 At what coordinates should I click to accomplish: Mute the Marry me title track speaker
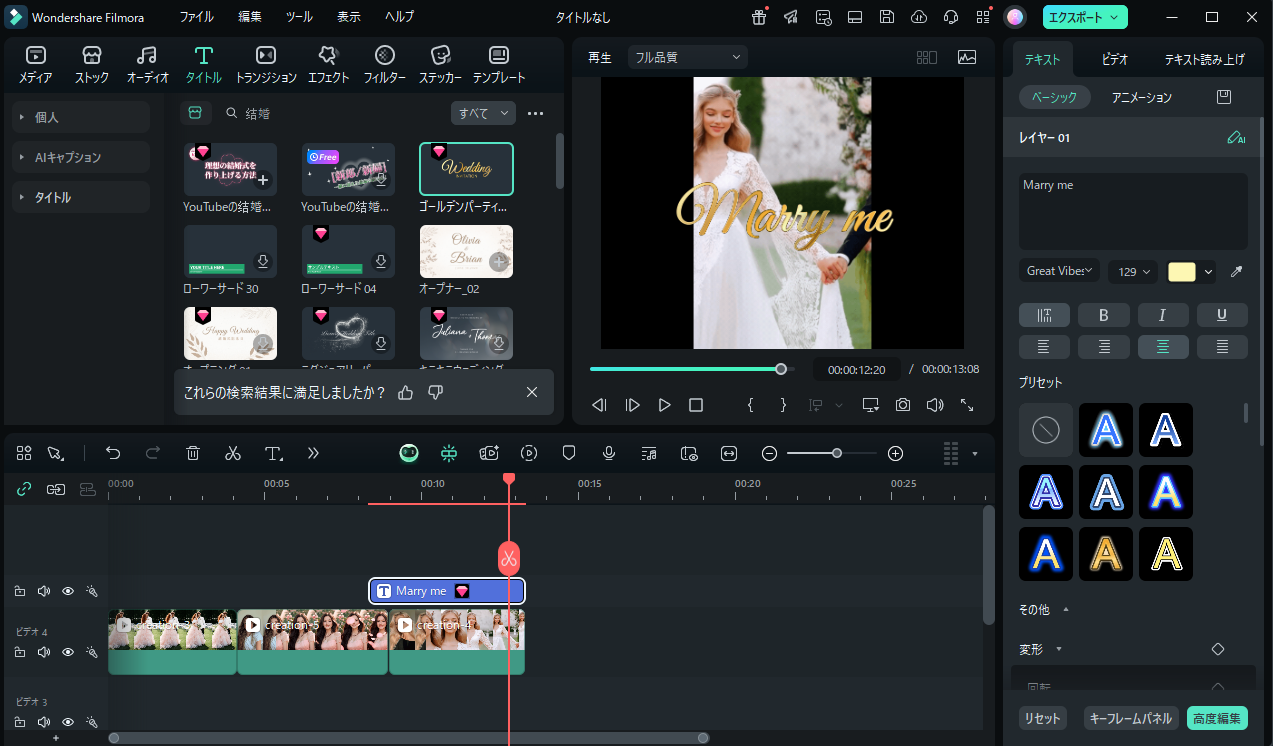pyautogui.click(x=44, y=591)
